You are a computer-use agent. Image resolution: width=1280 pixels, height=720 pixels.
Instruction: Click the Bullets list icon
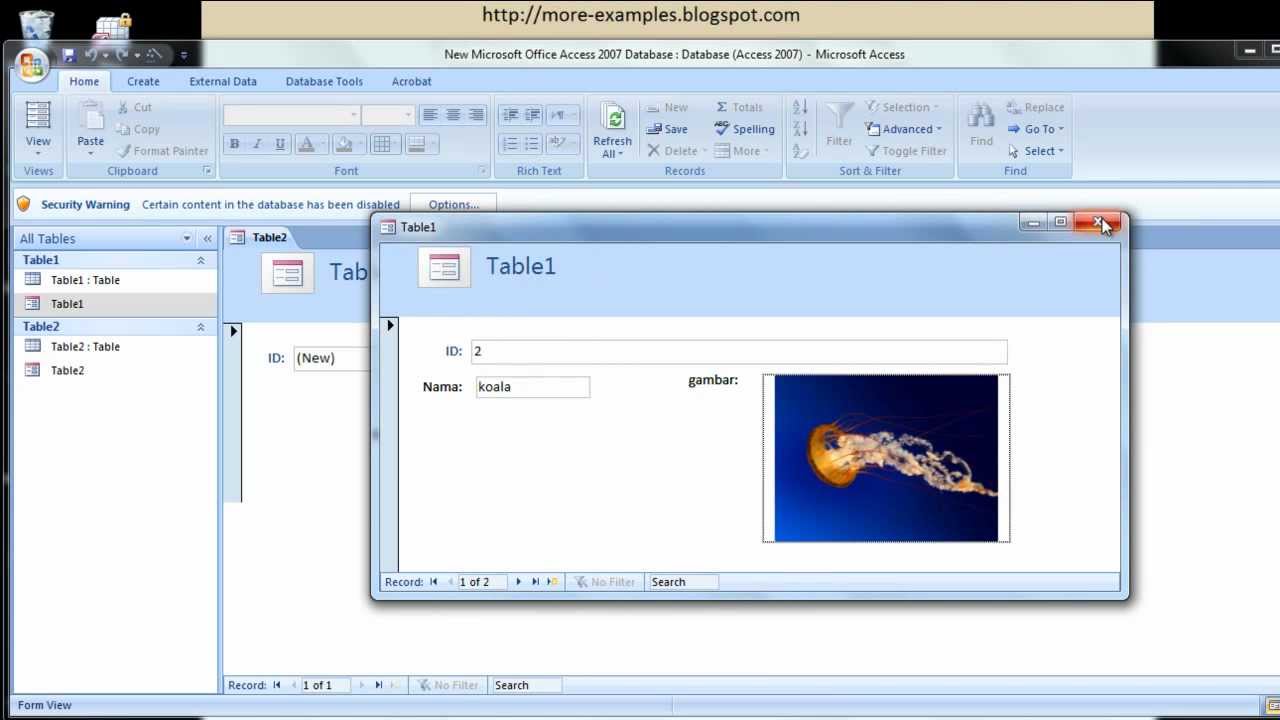point(533,144)
